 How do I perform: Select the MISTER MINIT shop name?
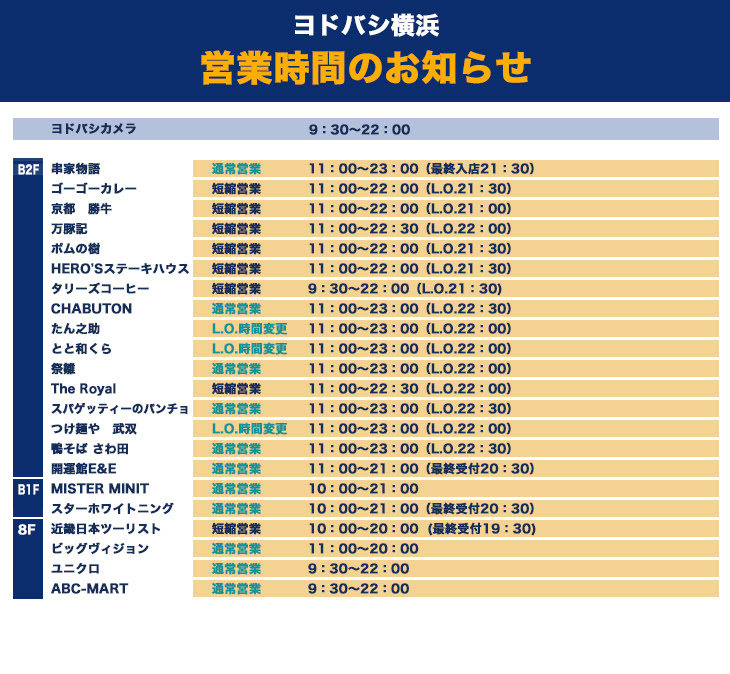tap(100, 489)
